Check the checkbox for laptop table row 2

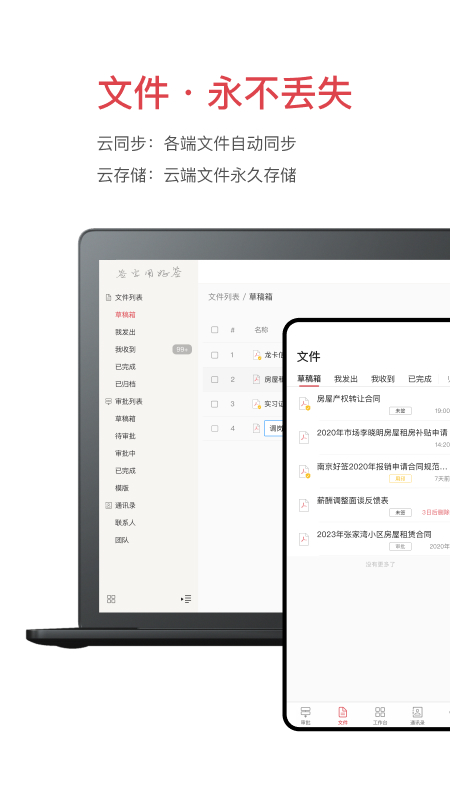215,380
